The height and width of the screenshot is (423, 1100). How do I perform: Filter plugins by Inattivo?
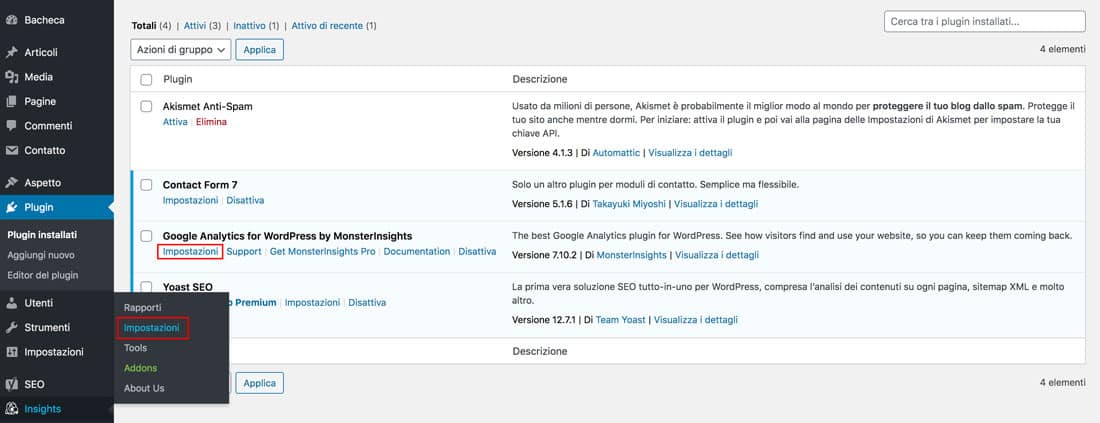click(249, 26)
